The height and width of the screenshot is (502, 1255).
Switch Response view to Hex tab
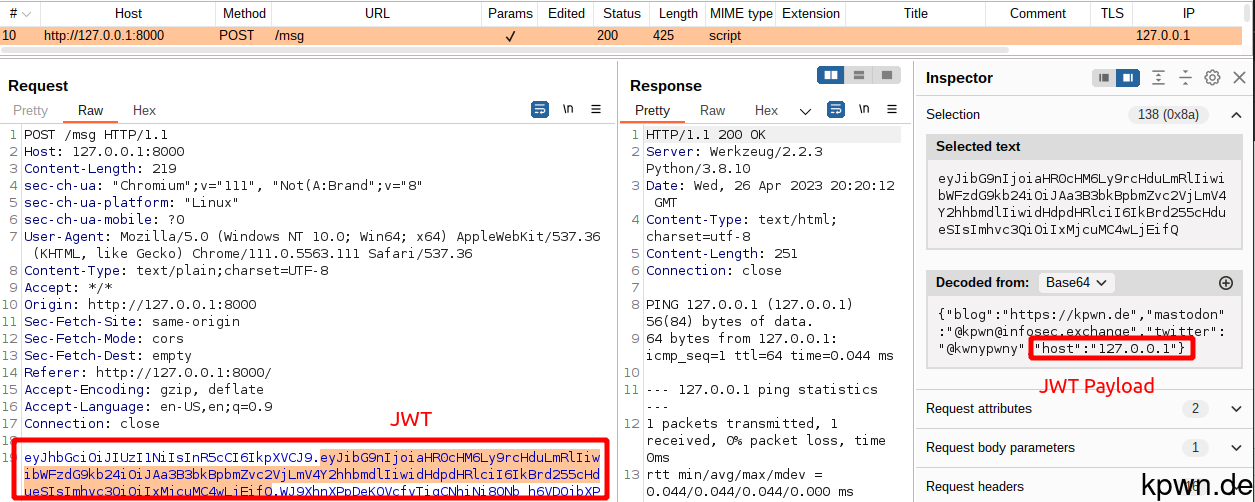click(766, 111)
